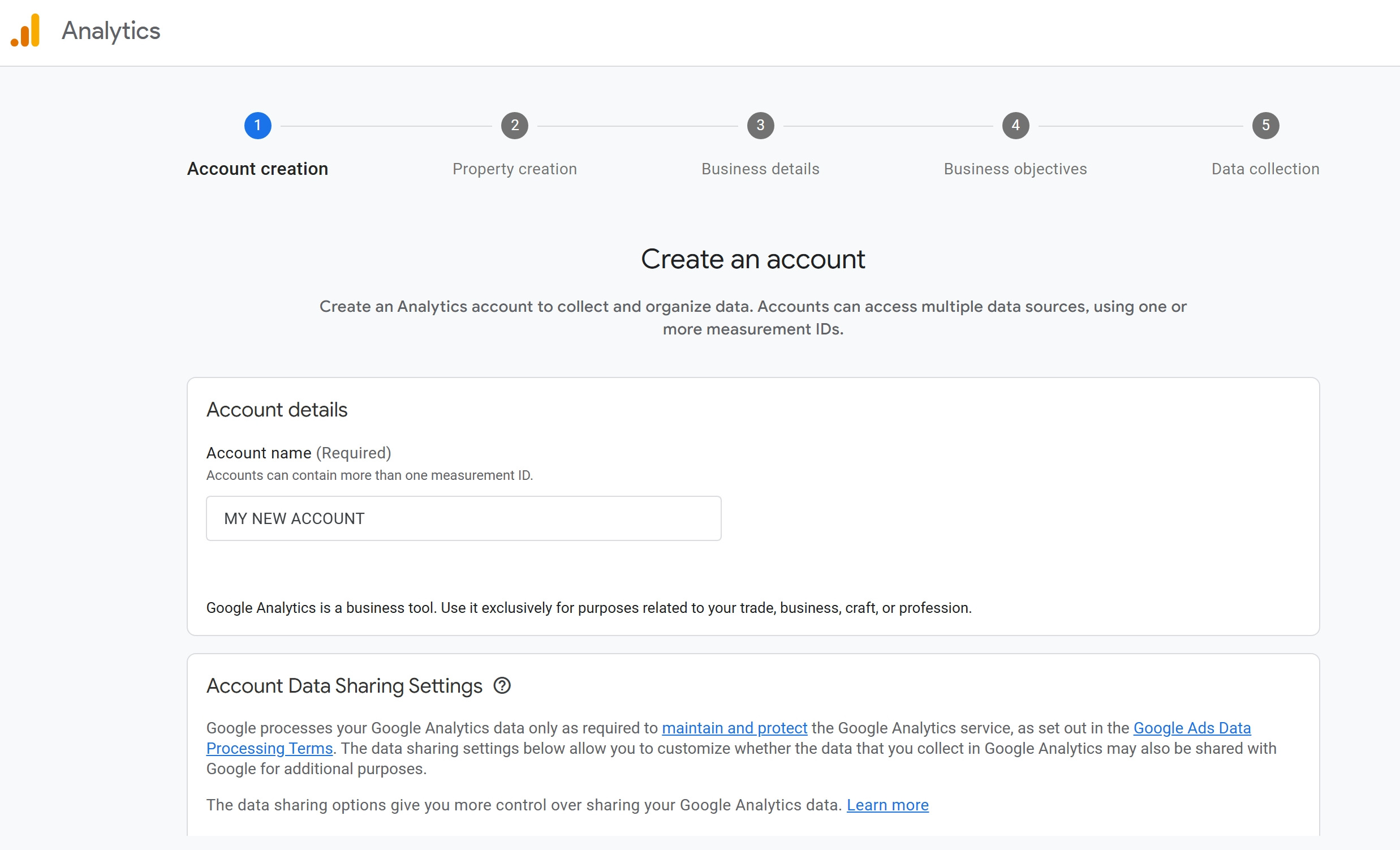Image resolution: width=1400 pixels, height=850 pixels.
Task: Click the step 5 circle icon
Action: tap(1265, 126)
